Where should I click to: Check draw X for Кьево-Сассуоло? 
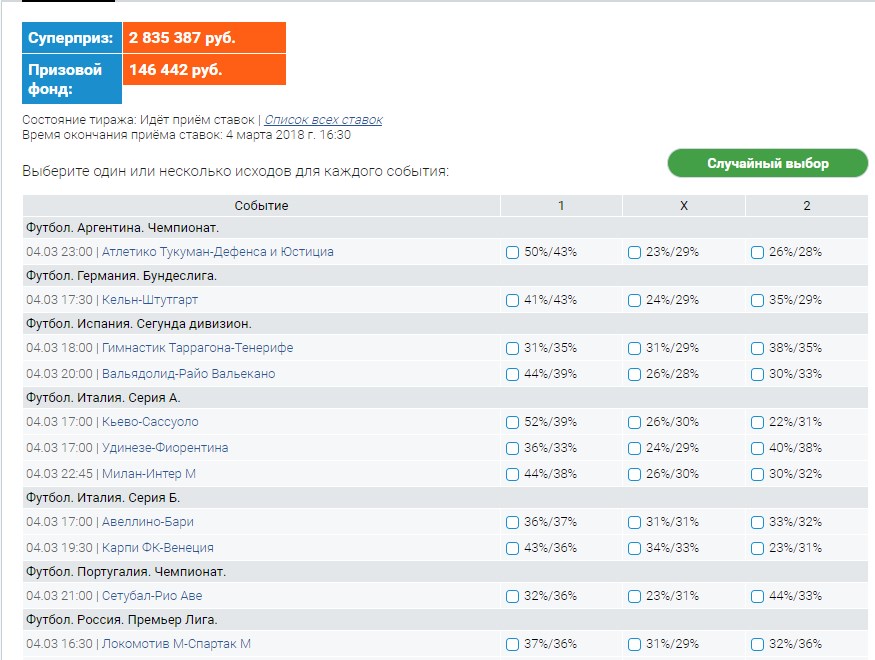pyautogui.click(x=634, y=424)
